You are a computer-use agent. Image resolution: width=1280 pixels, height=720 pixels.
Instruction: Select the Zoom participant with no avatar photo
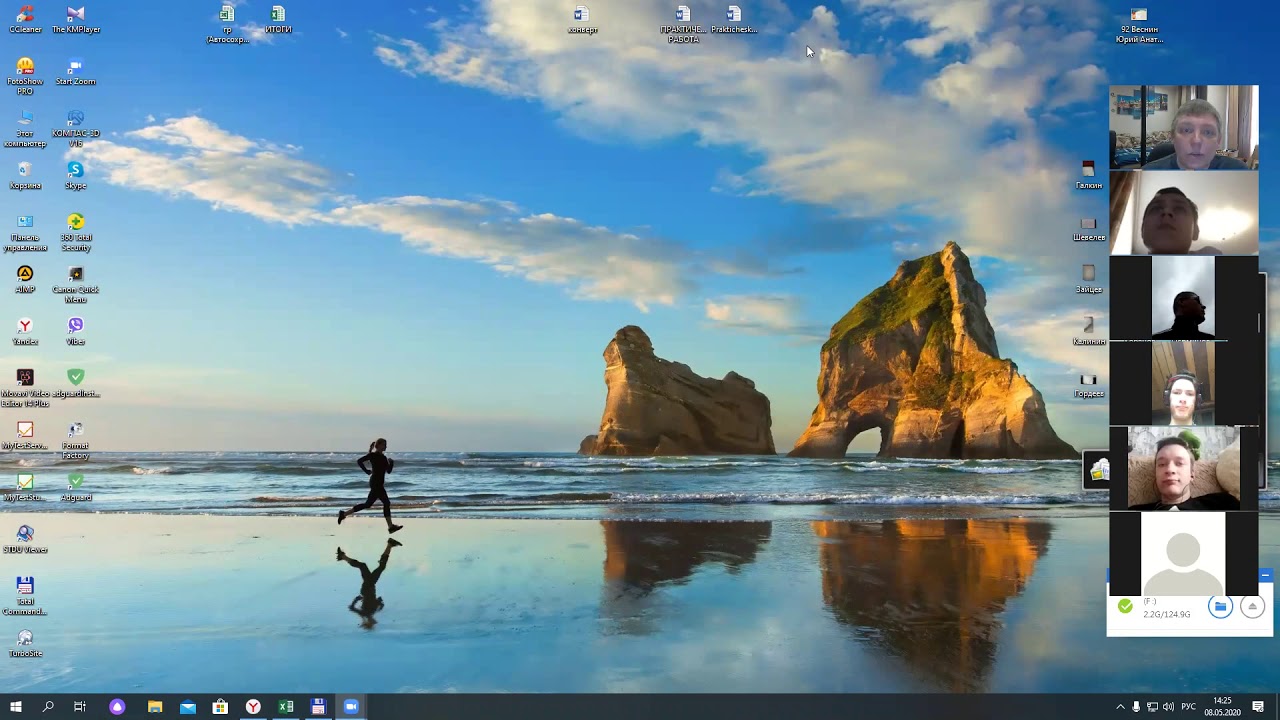click(1183, 553)
